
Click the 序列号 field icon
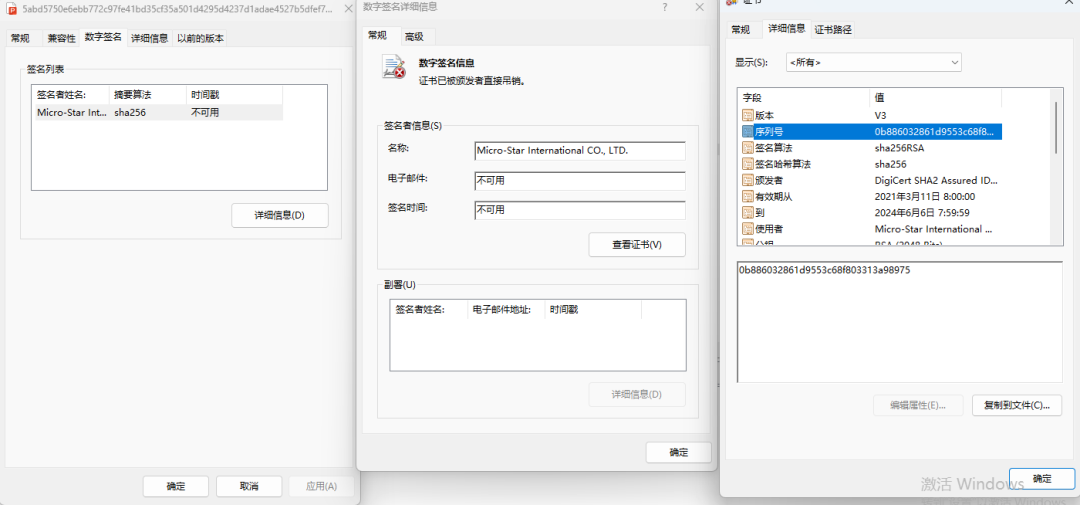748,132
